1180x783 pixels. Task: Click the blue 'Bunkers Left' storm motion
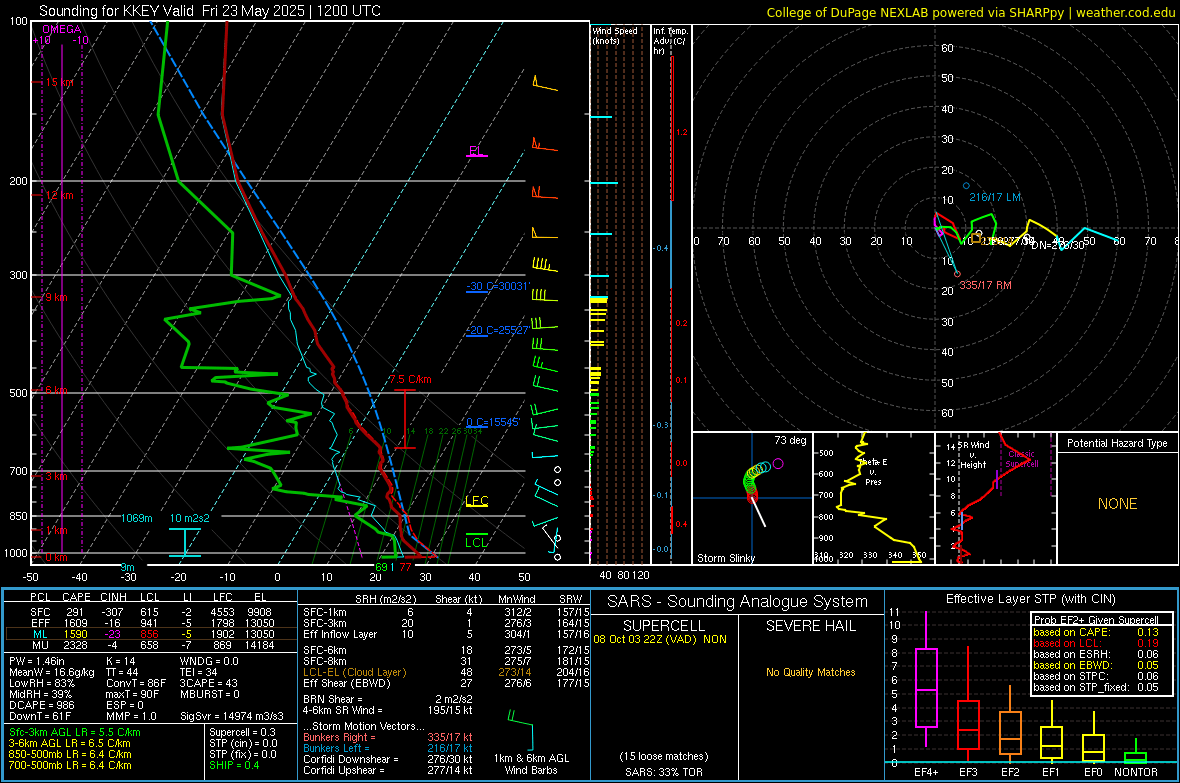(x=388, y=748)
